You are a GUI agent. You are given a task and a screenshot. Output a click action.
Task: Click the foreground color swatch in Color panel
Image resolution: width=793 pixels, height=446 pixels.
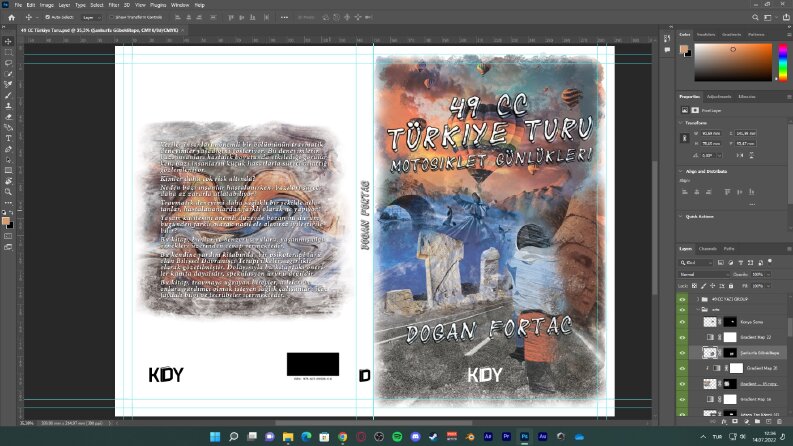[684, 49]
